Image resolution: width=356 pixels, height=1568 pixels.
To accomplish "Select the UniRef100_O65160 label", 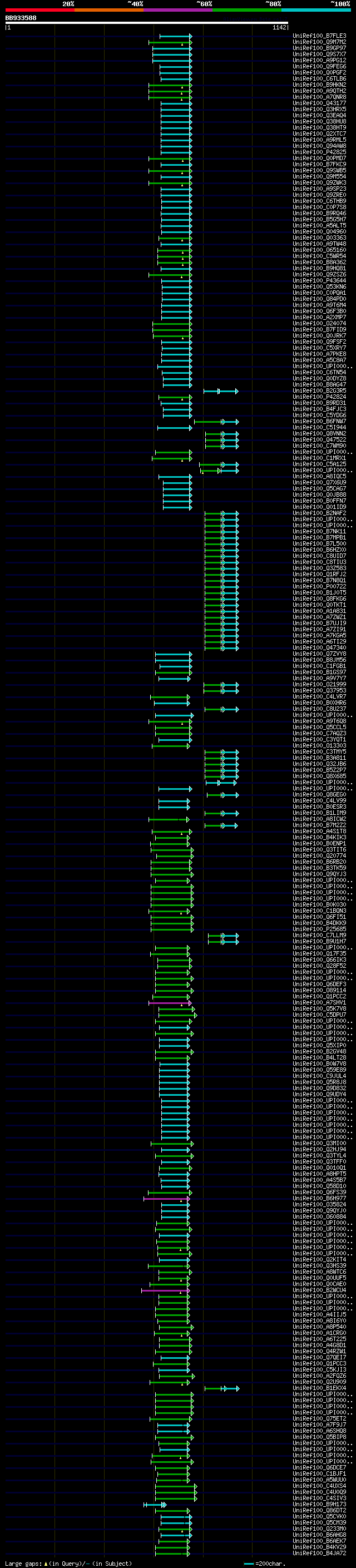I will (319, 250).
